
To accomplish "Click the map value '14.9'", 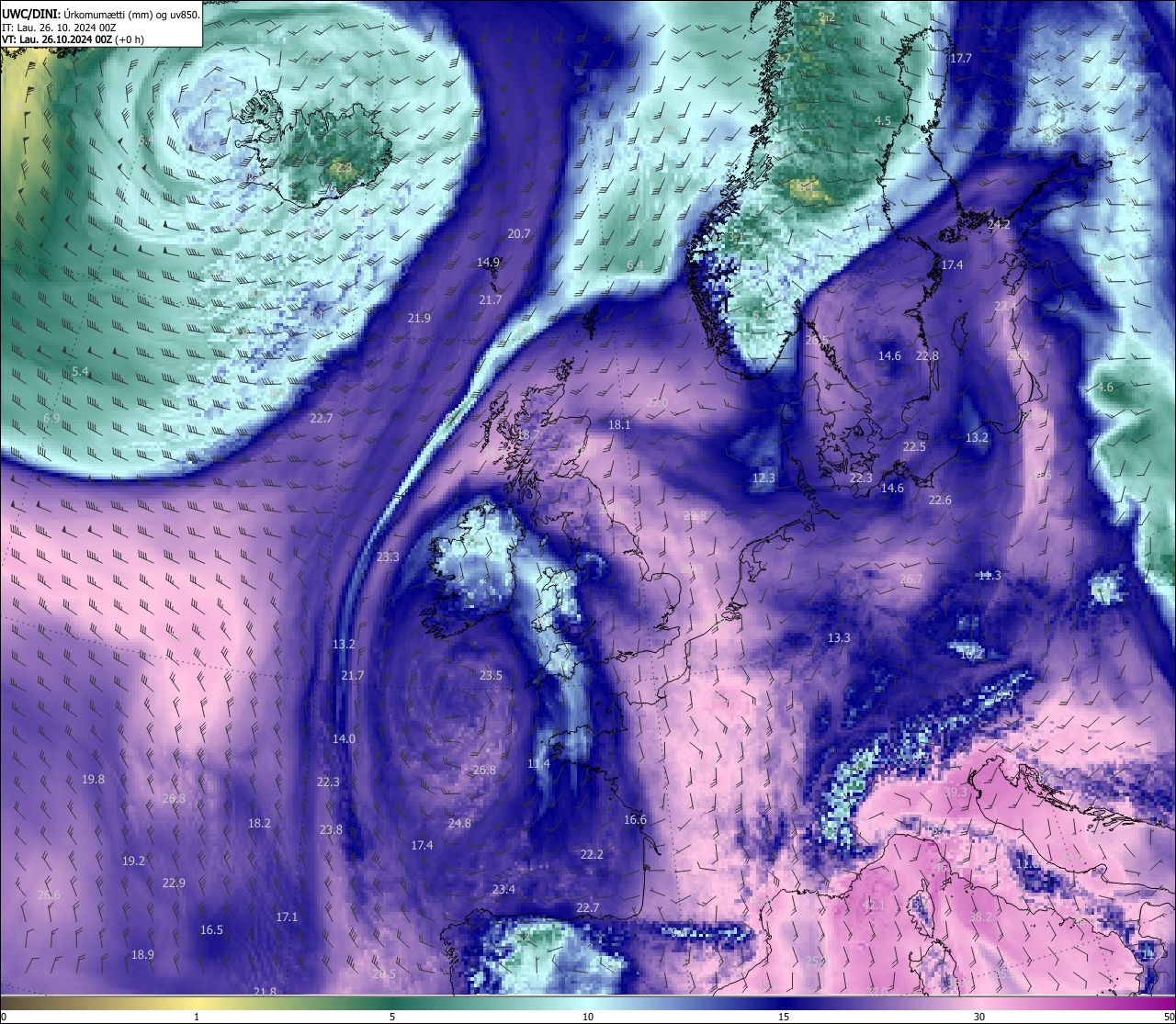I will click(488, 263).
